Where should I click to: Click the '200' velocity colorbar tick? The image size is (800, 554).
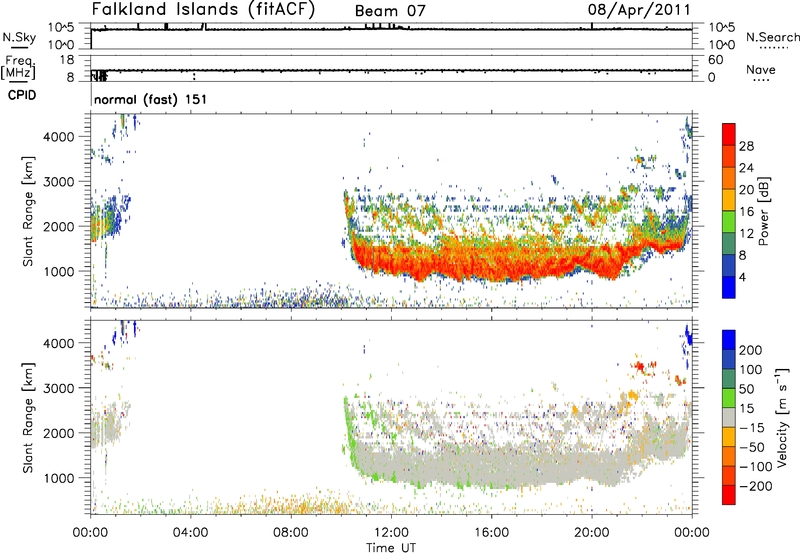(751, 350)
